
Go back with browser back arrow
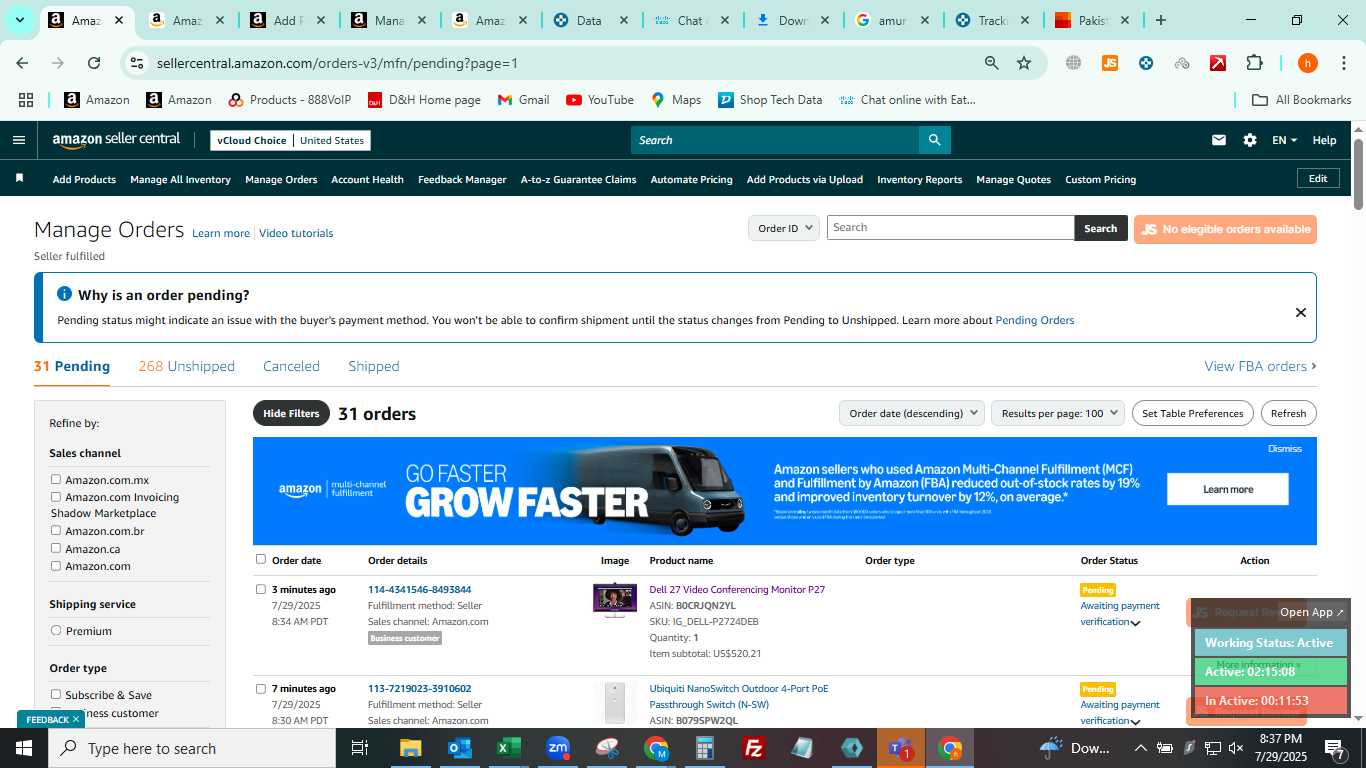pos(22,63)
